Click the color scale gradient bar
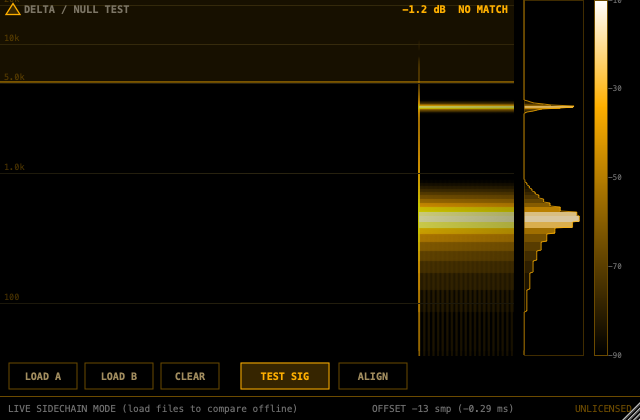 point(601,178)
